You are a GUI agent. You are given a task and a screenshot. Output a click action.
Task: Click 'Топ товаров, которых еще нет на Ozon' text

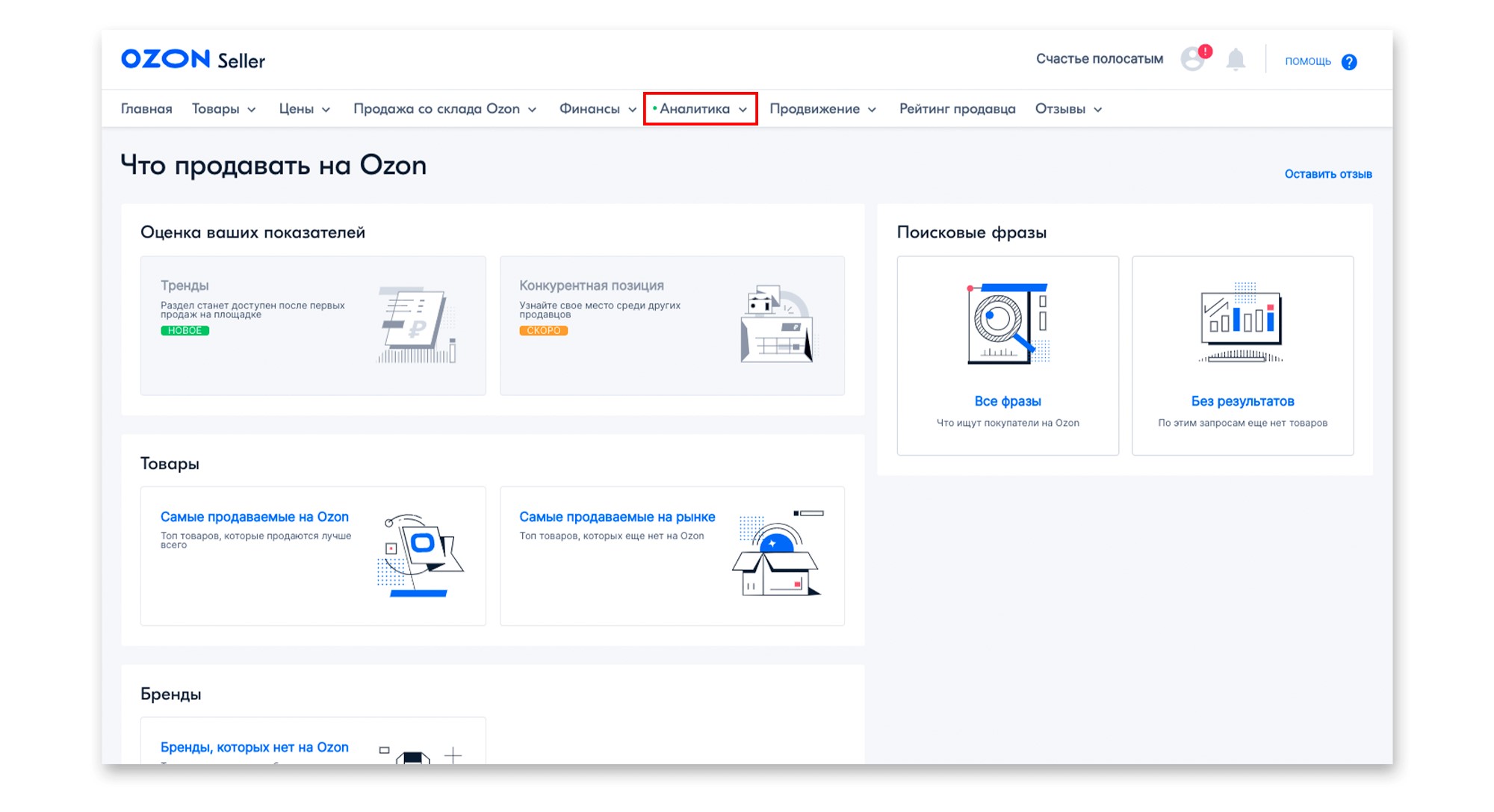click(611, 536)
